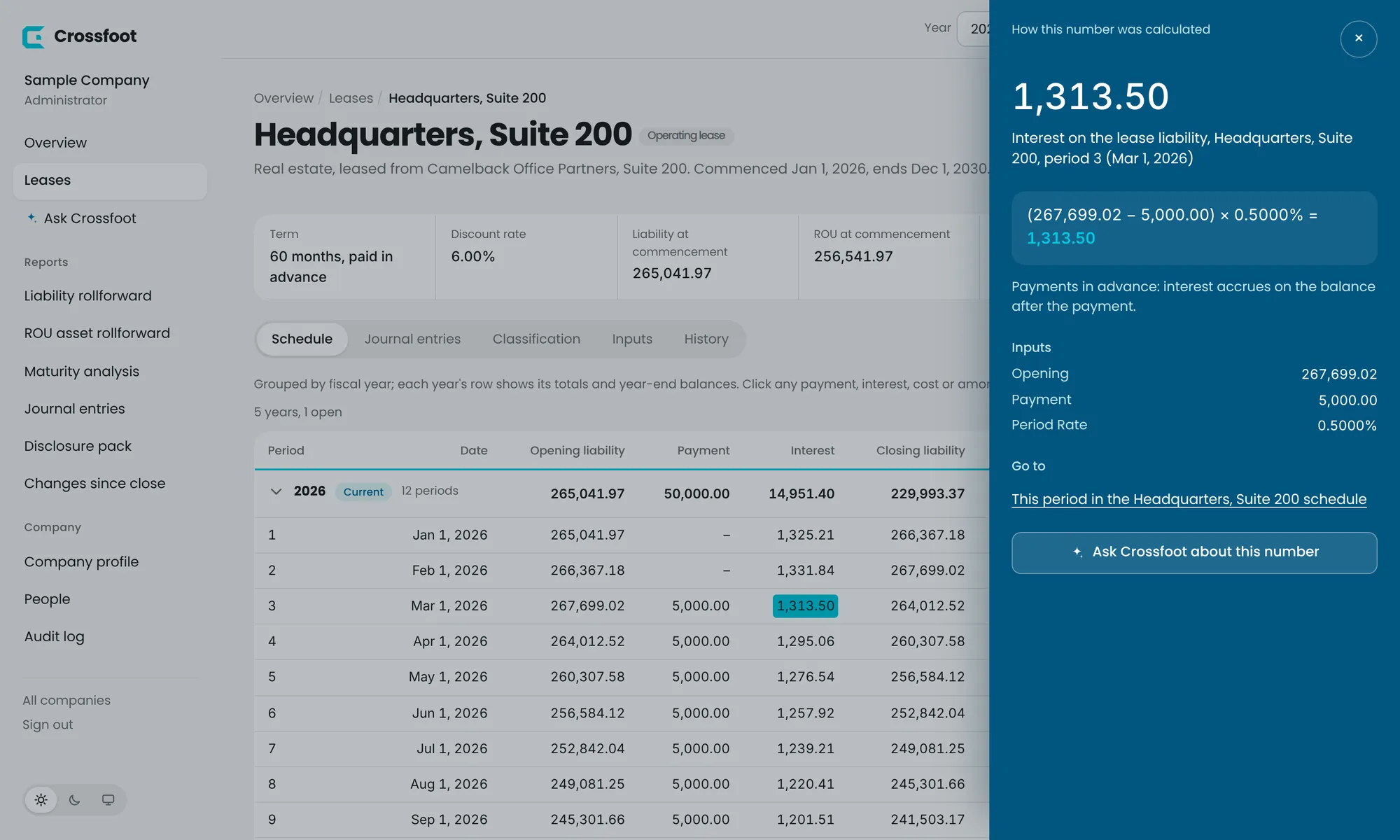Ask Crossfoot about this number
The height and width of the screenshot is (840, 1400).
tap(1194, 552)
